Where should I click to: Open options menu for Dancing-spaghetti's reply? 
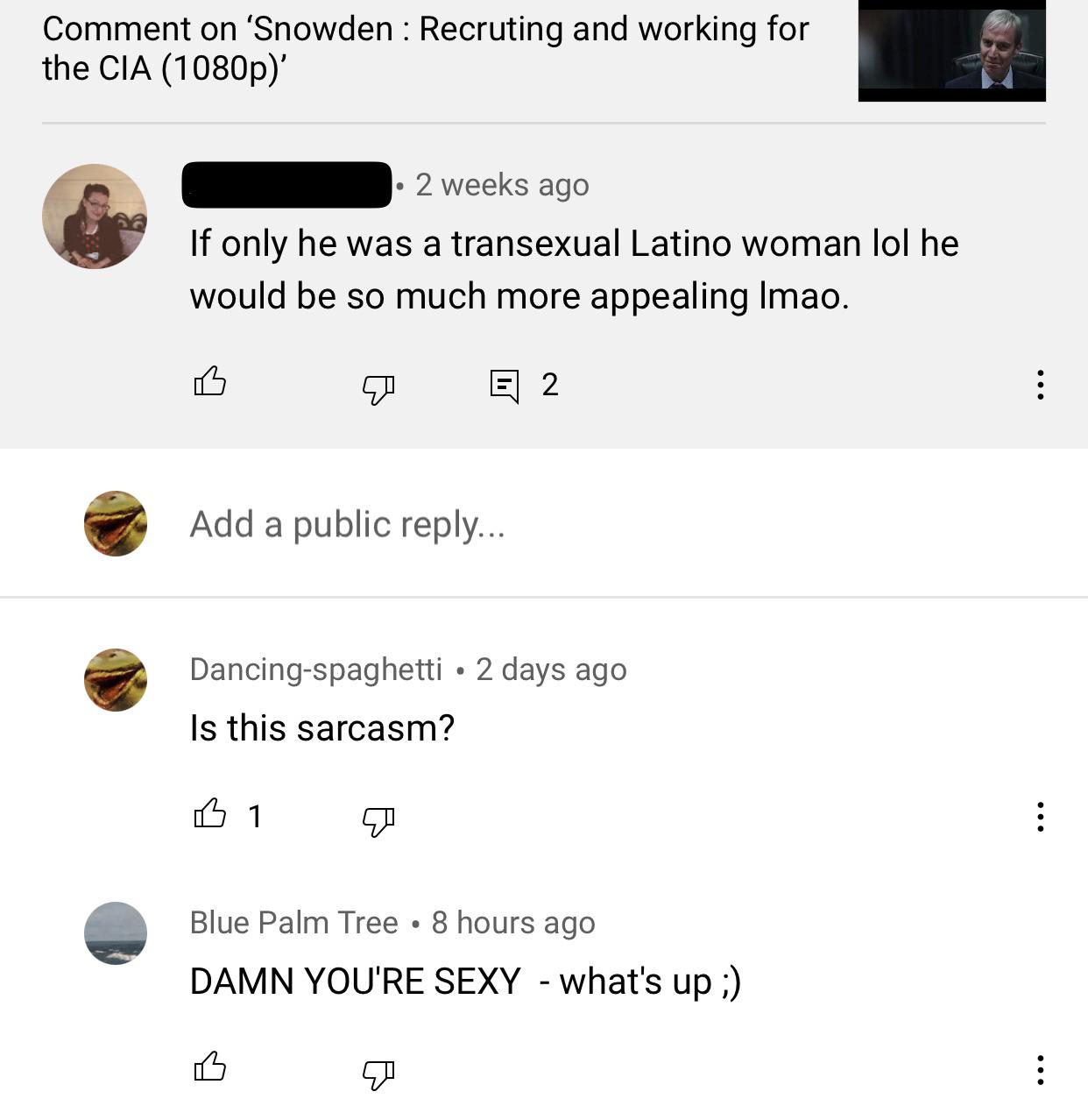click(1040, 817)
